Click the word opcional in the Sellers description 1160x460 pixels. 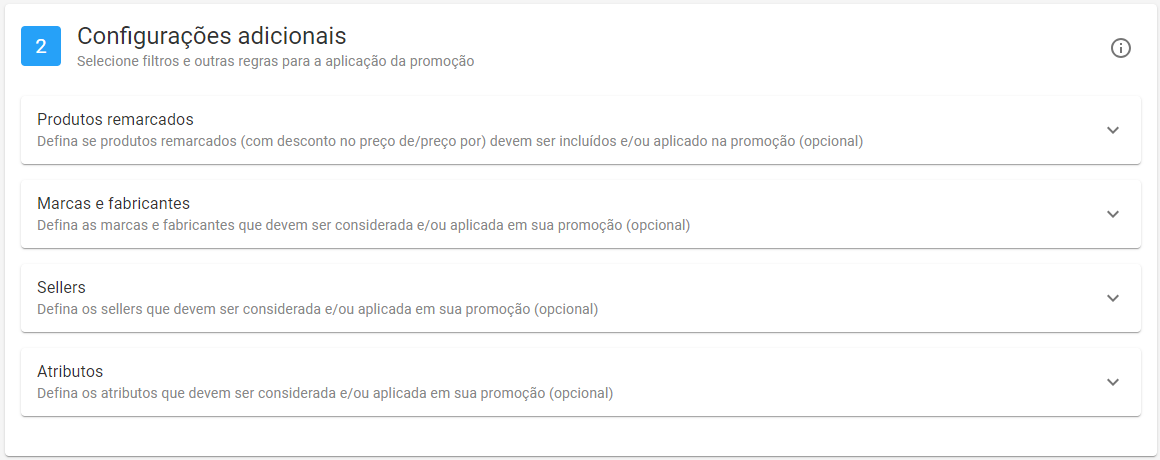(x=566, y=309)
